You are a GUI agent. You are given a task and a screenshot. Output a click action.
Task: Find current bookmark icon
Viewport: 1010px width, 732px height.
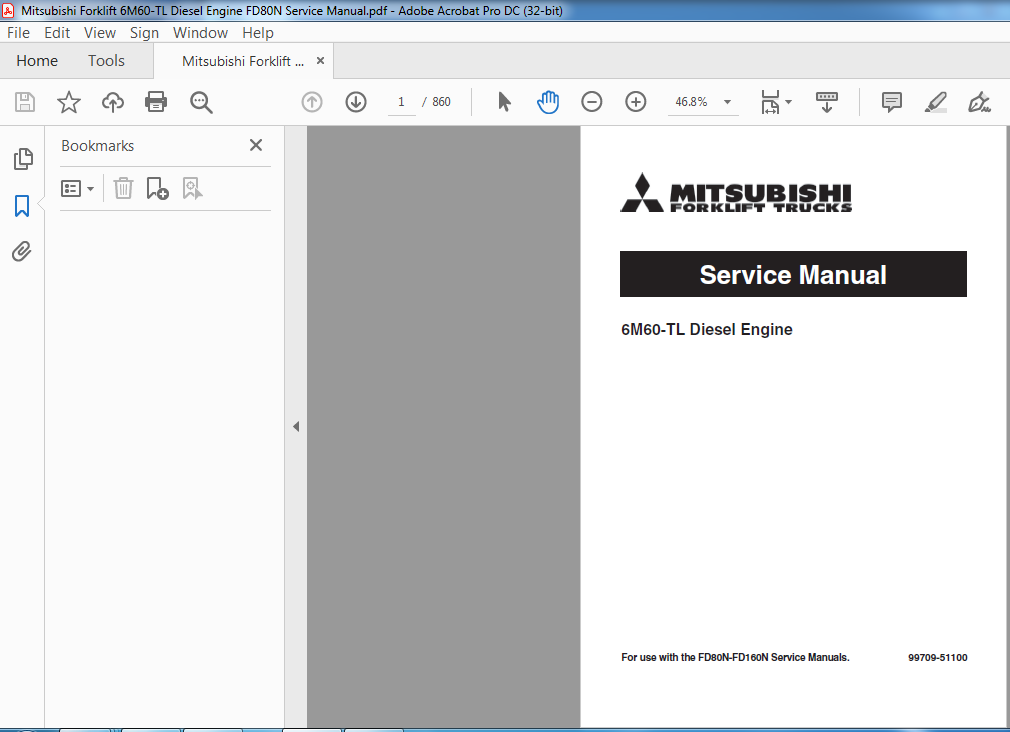point(192,189)
